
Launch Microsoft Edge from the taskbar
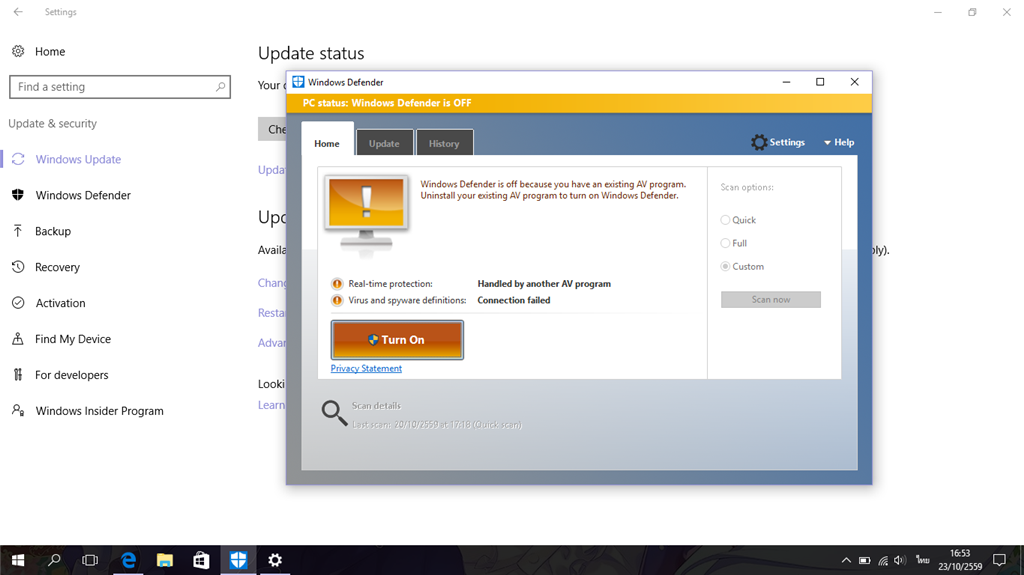coord(129,560)
